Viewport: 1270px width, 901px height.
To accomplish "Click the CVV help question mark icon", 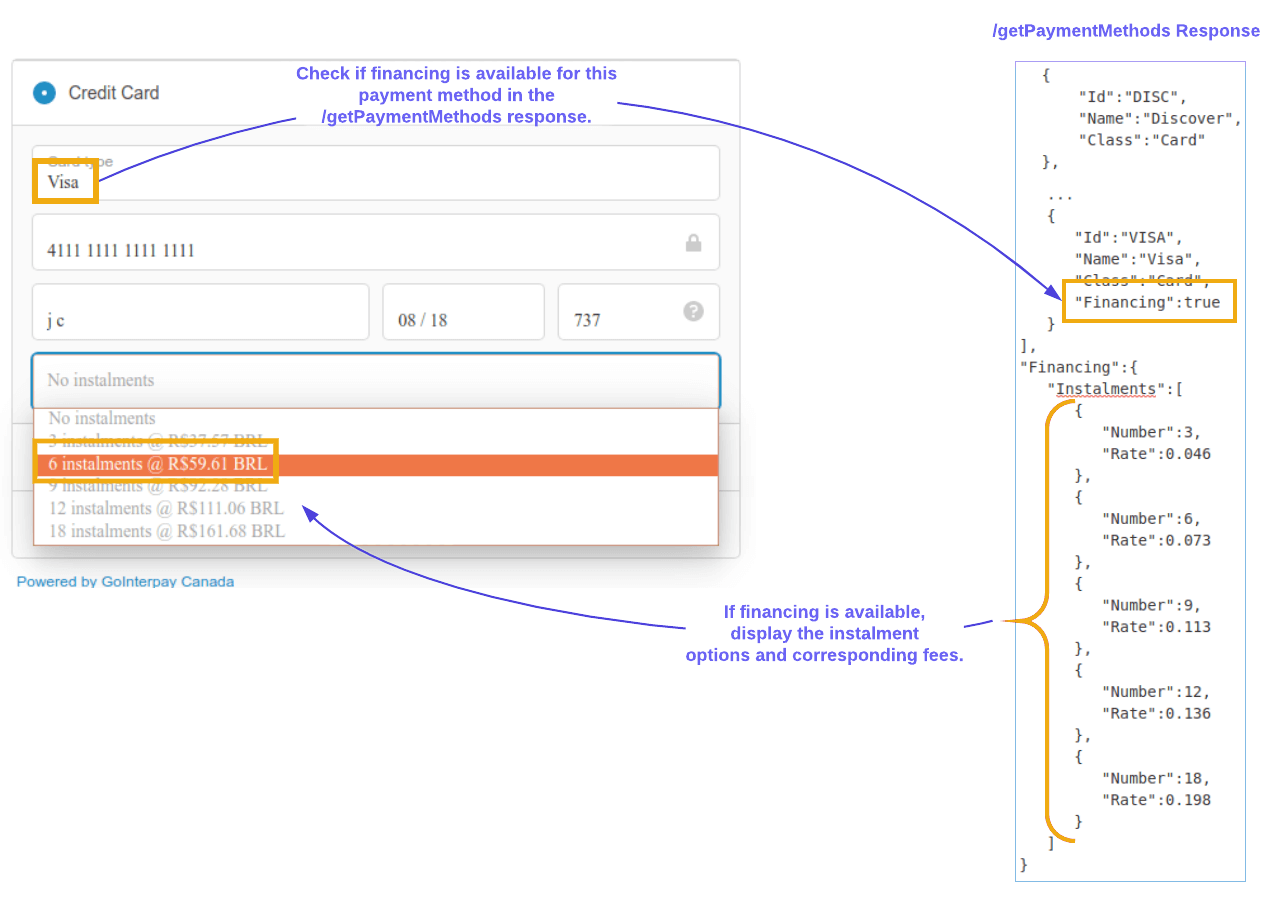I will tap(694, 311).
